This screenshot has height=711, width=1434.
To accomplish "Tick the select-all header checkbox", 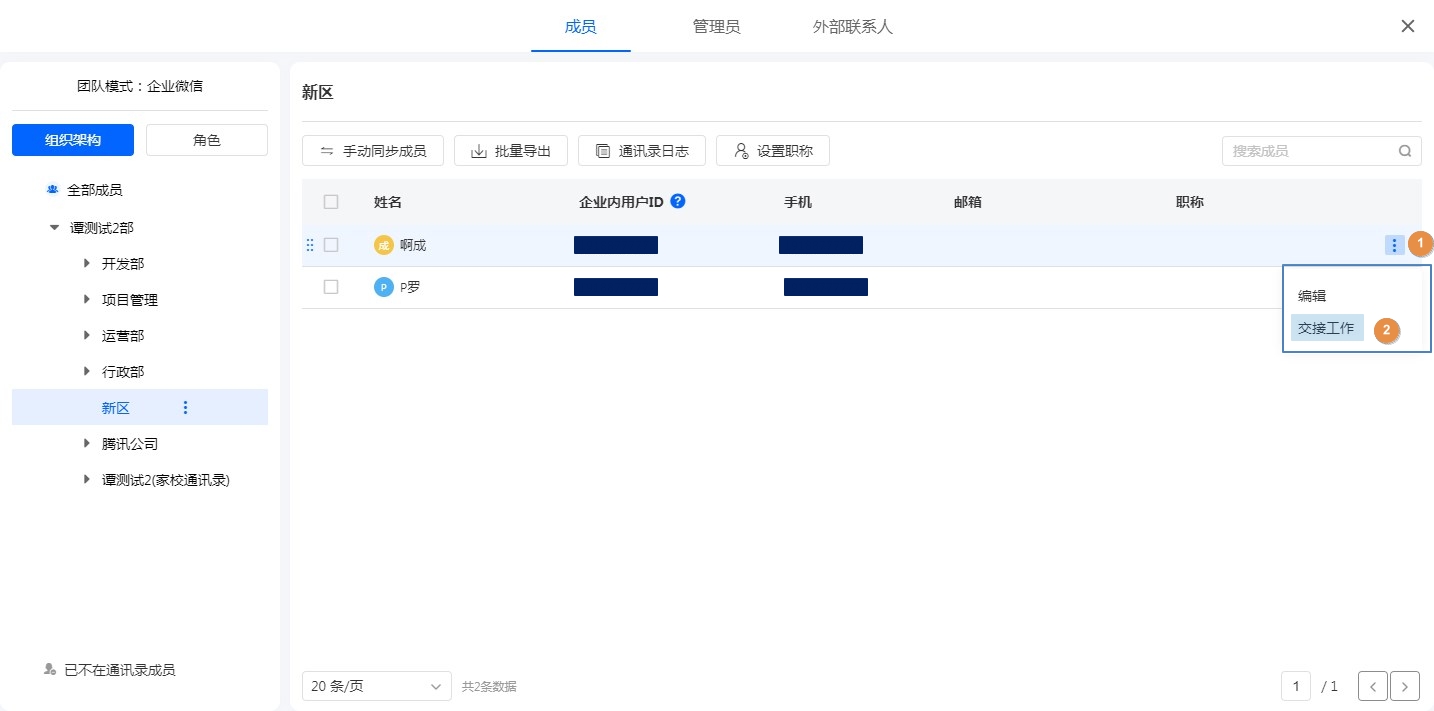I will coord(331,202).
